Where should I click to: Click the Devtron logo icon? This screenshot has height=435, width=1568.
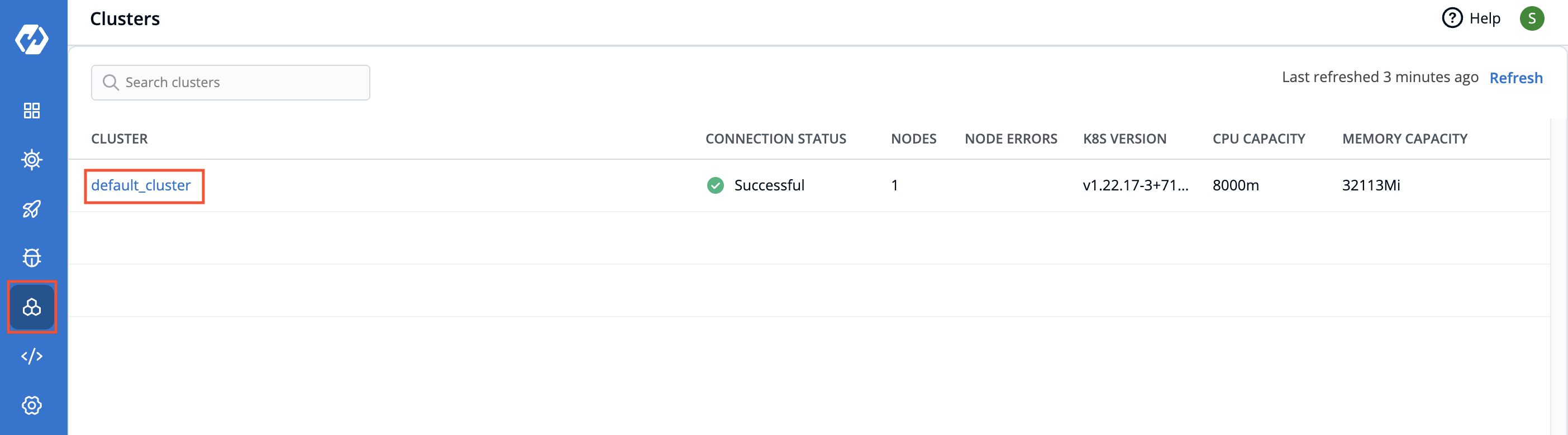click(x=32, y=40)
